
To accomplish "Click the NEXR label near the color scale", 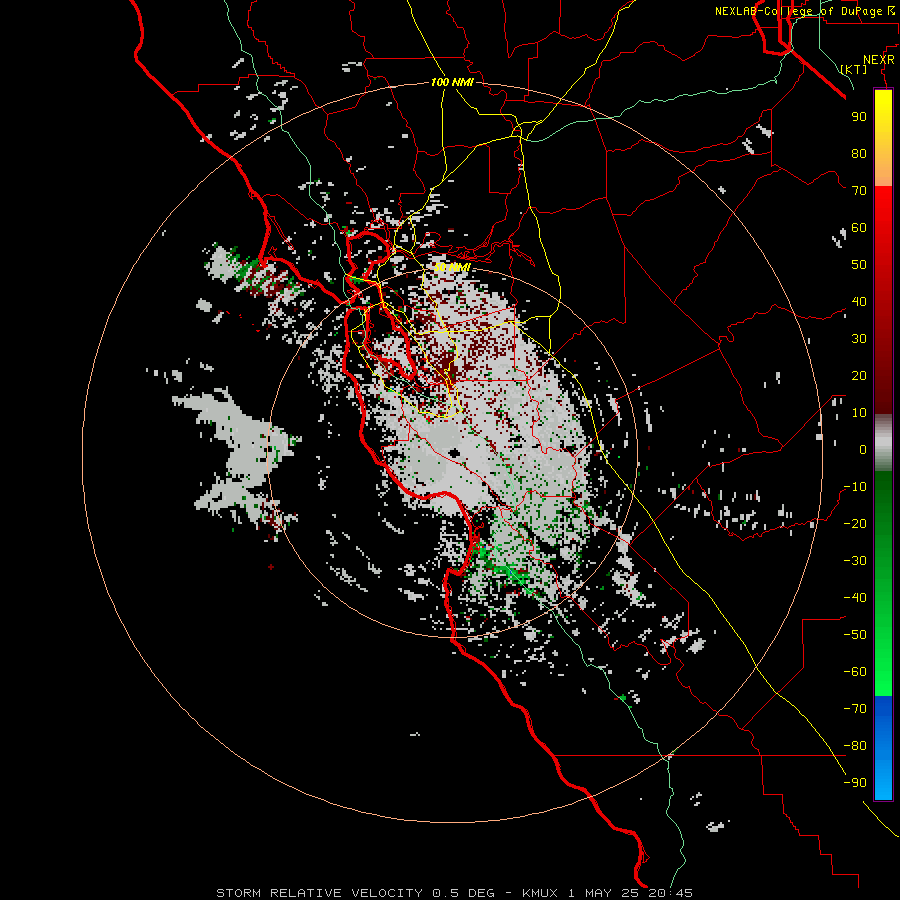I will (879, 60).
